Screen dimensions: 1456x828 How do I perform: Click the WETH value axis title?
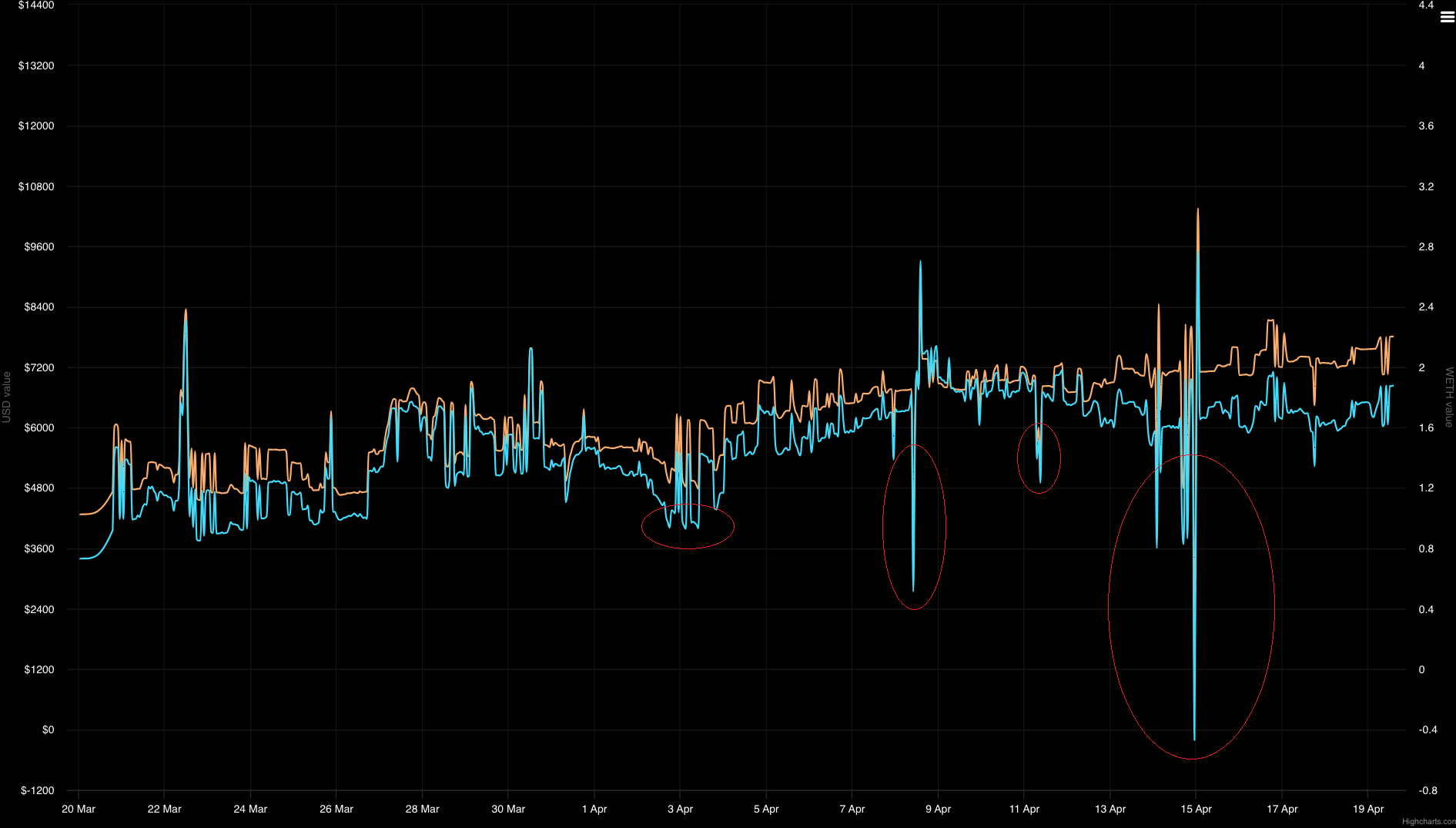pyautogui.click(x=1448, y=397)
